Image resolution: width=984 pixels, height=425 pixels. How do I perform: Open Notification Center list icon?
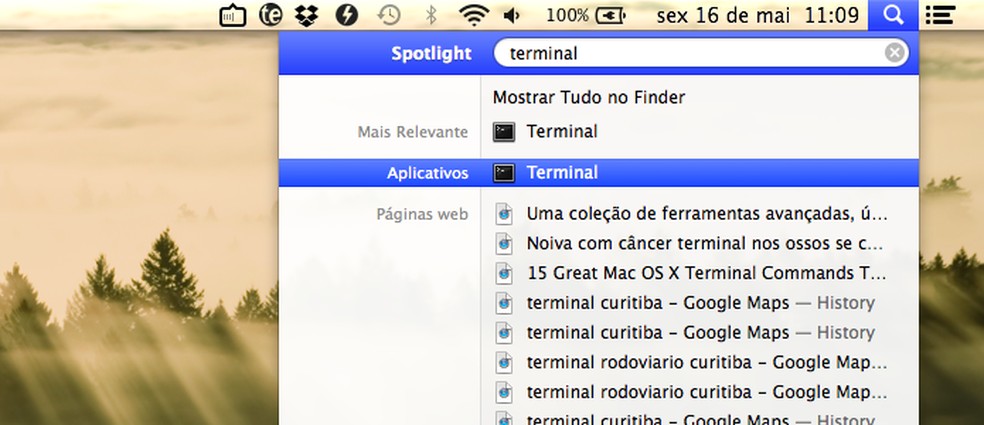click(x=938, y=15)
